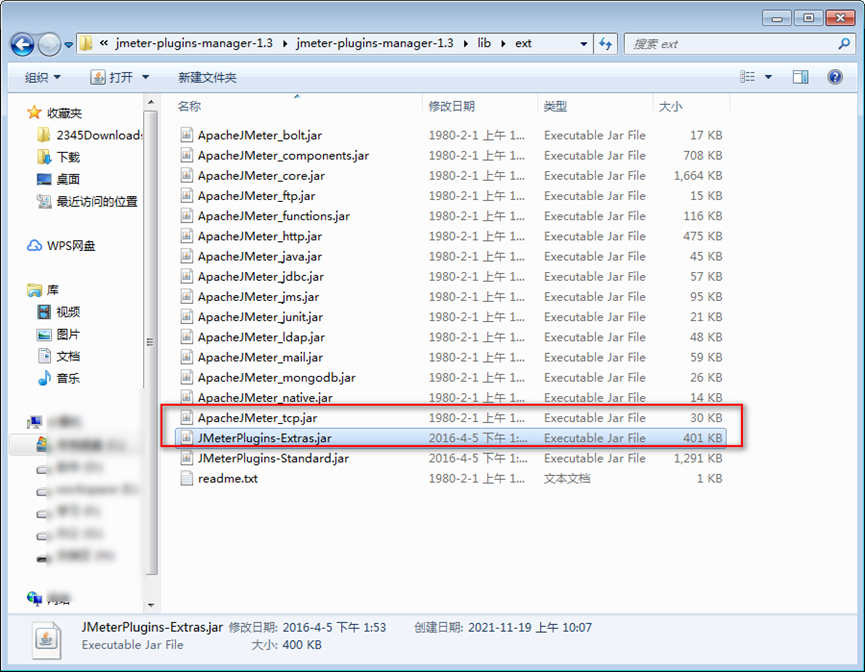Click the ApacheJMeter_native.jar file icon

(x=186, y=397)
